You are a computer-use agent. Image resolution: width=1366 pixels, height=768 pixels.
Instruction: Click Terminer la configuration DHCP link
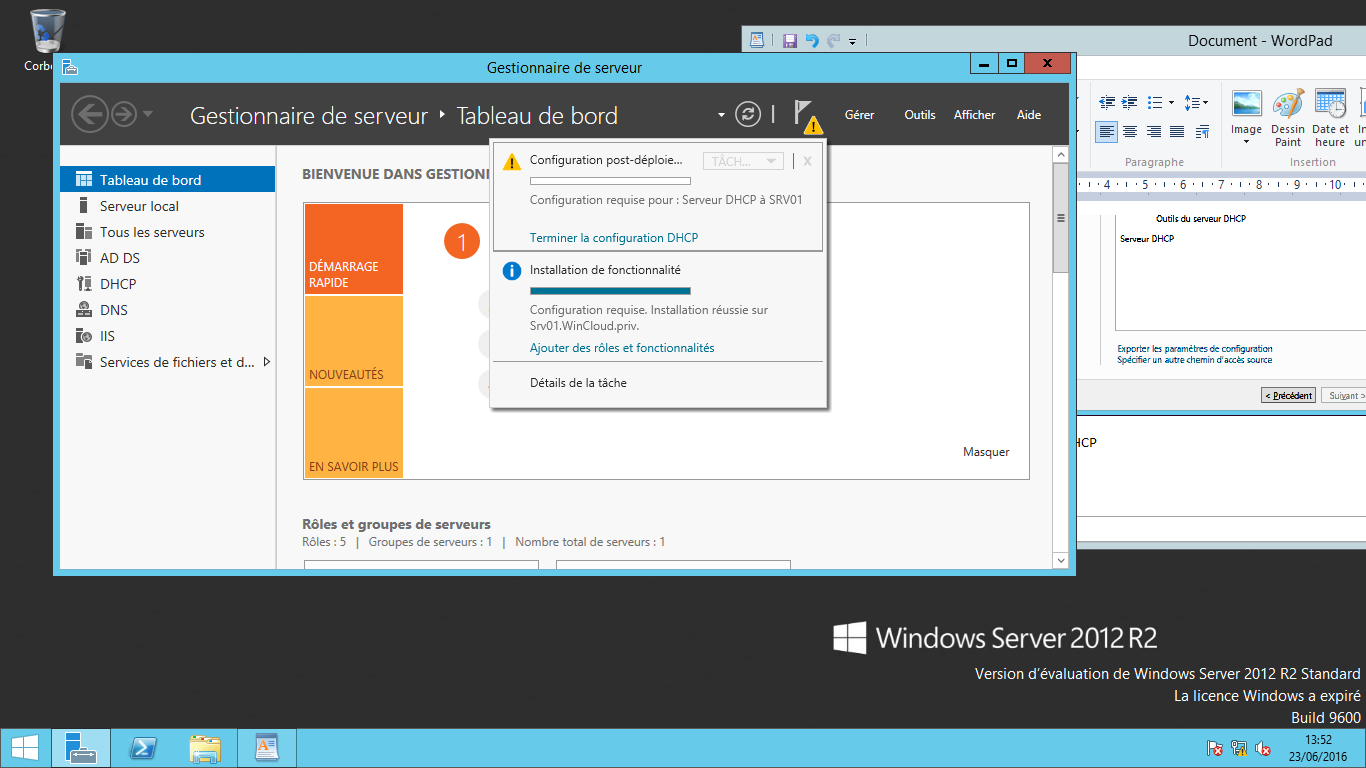(614, 238)
